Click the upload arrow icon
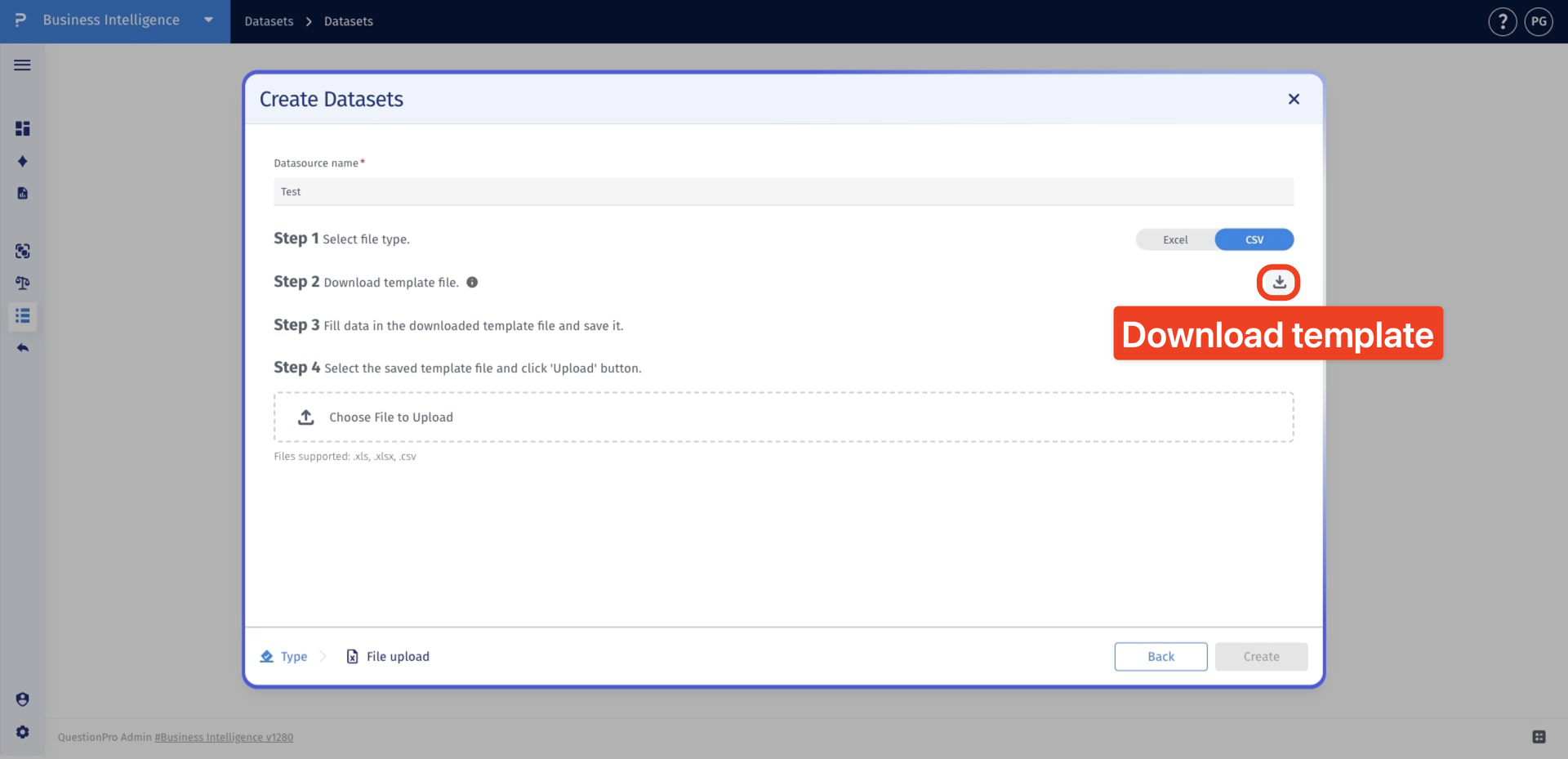This screenshot has height=759, width=1568. coord(305,417)
